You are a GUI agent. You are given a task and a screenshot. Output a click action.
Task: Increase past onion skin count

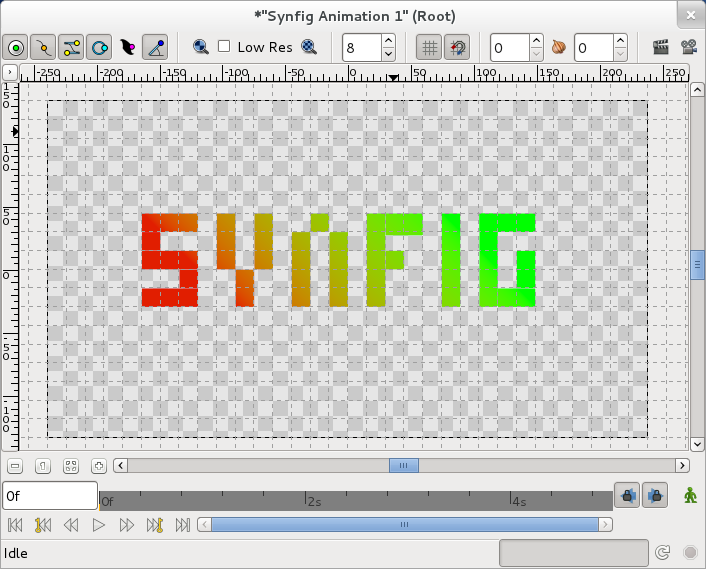click(536, 41)
